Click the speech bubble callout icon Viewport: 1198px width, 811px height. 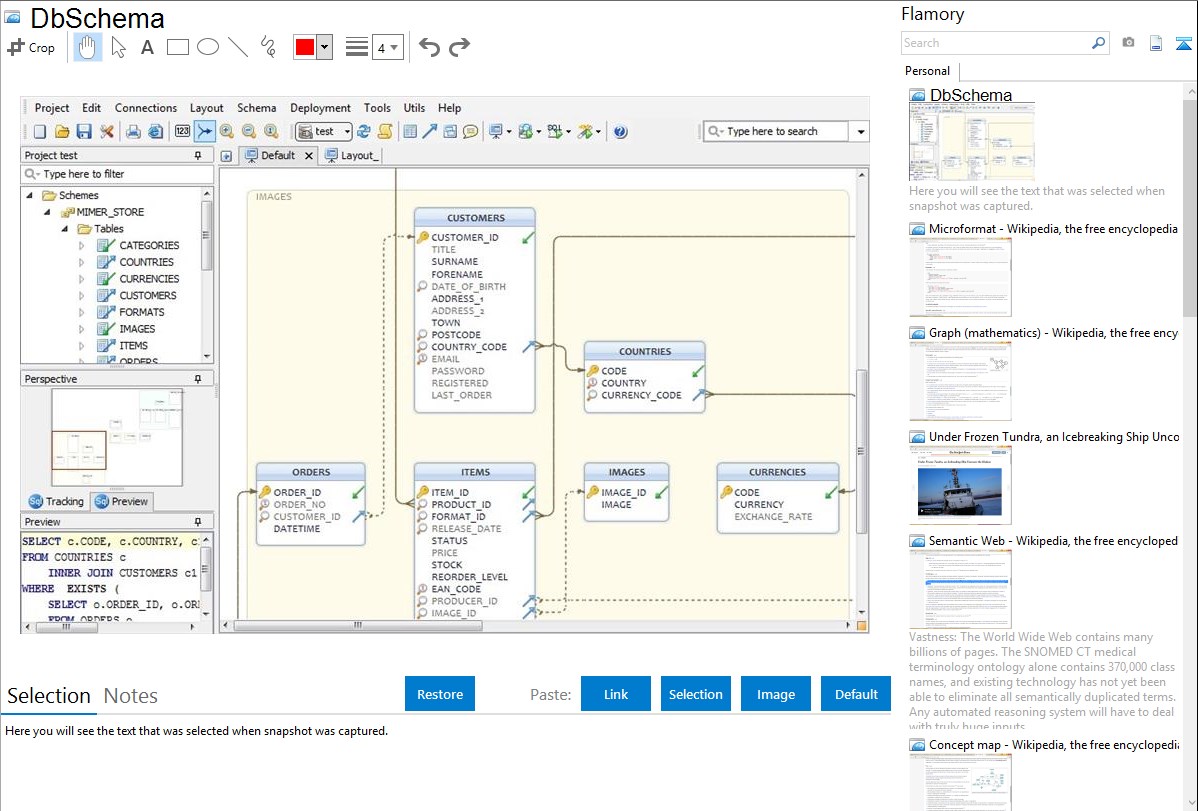tap(471, 131)
